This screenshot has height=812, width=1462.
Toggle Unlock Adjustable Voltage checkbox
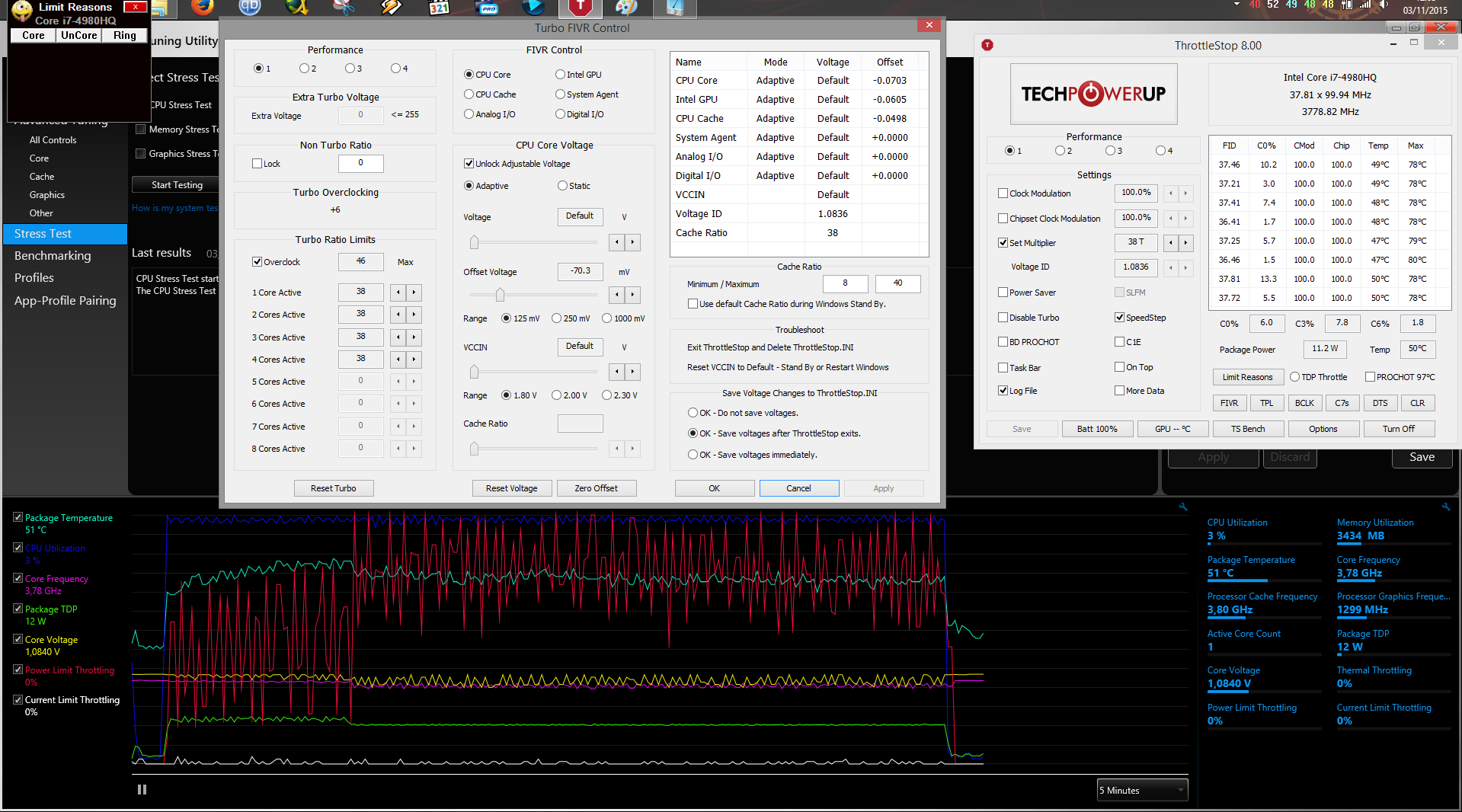click(469, 164)
